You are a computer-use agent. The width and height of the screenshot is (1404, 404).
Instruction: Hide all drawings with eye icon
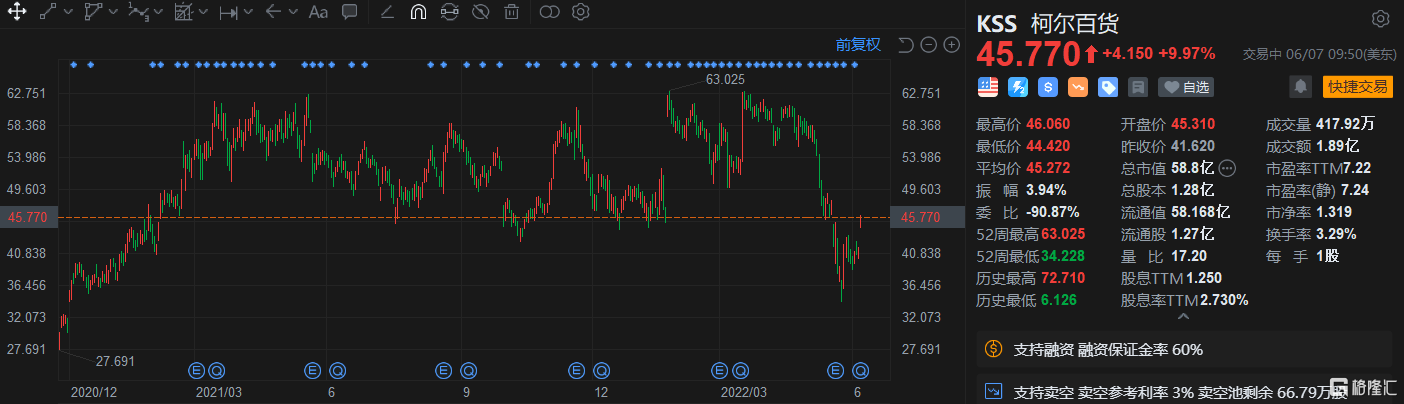(480, 13)
